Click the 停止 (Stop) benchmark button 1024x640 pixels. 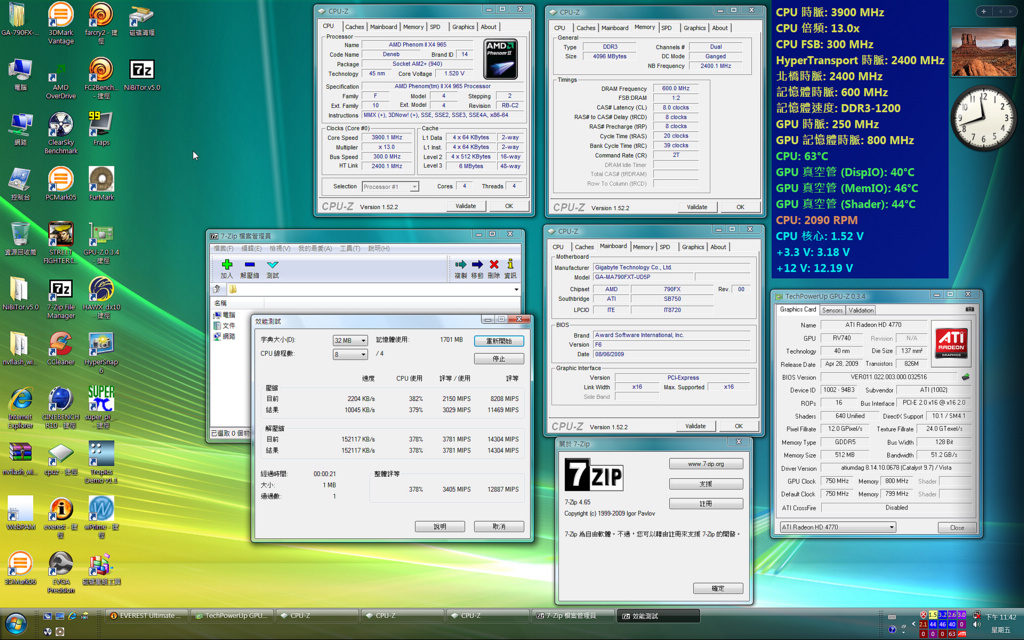499,359
